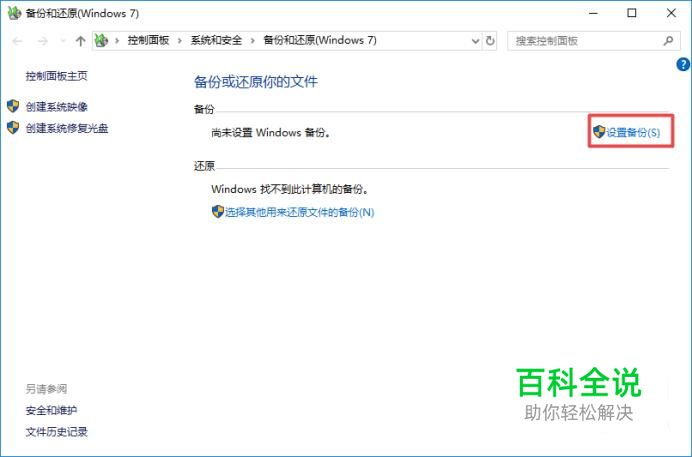Minimize the 备份和还原 window
Screen dimensions: 692x457
593,13
